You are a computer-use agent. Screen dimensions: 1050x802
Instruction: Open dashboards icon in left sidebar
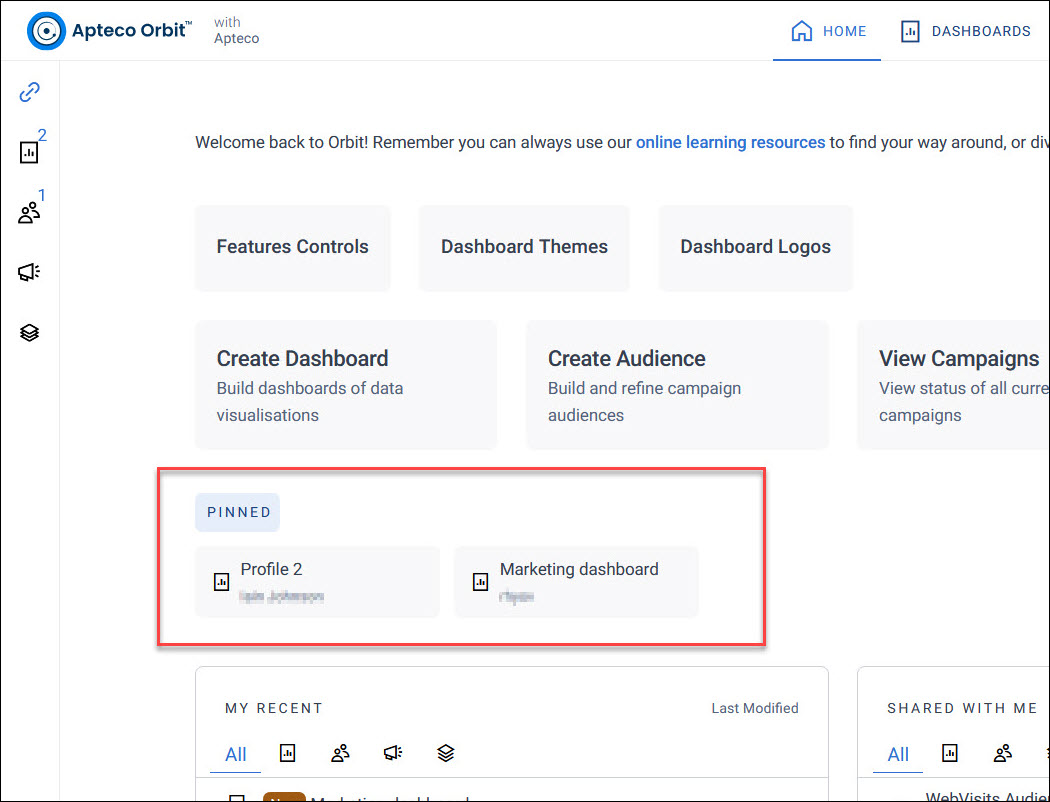(29, 152)
